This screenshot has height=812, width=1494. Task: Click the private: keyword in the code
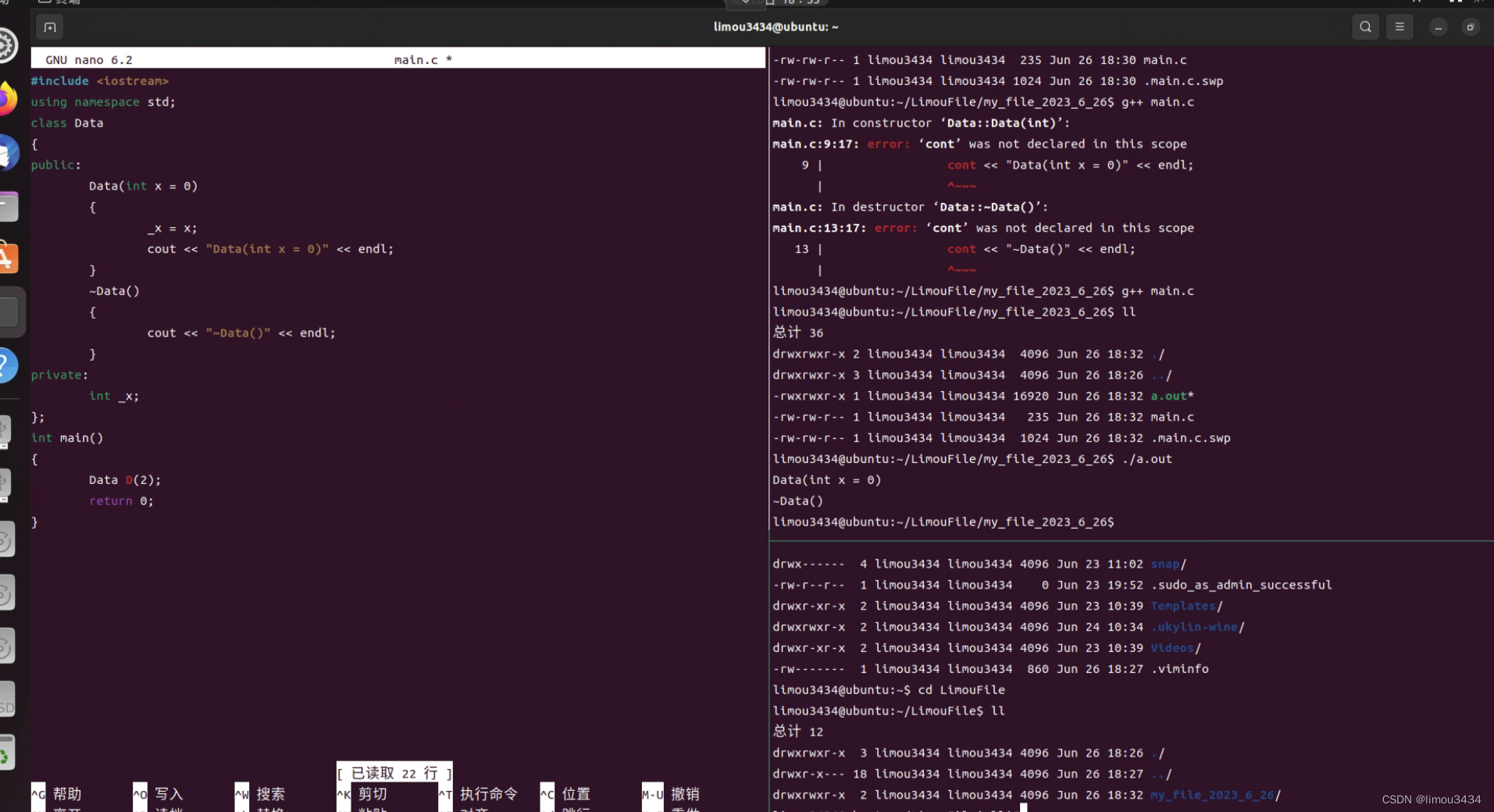(x=60, y=376)
